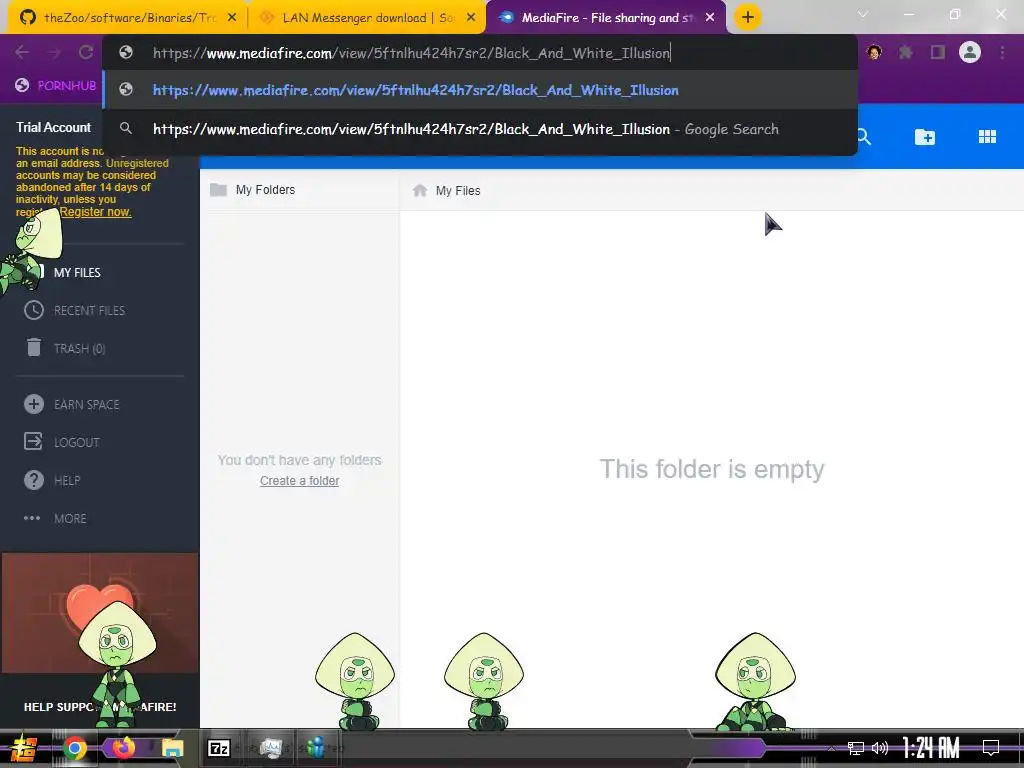Open the avatar extension icon in toolbar
This screenshot has width=1024, height=768.
[874, 52]
